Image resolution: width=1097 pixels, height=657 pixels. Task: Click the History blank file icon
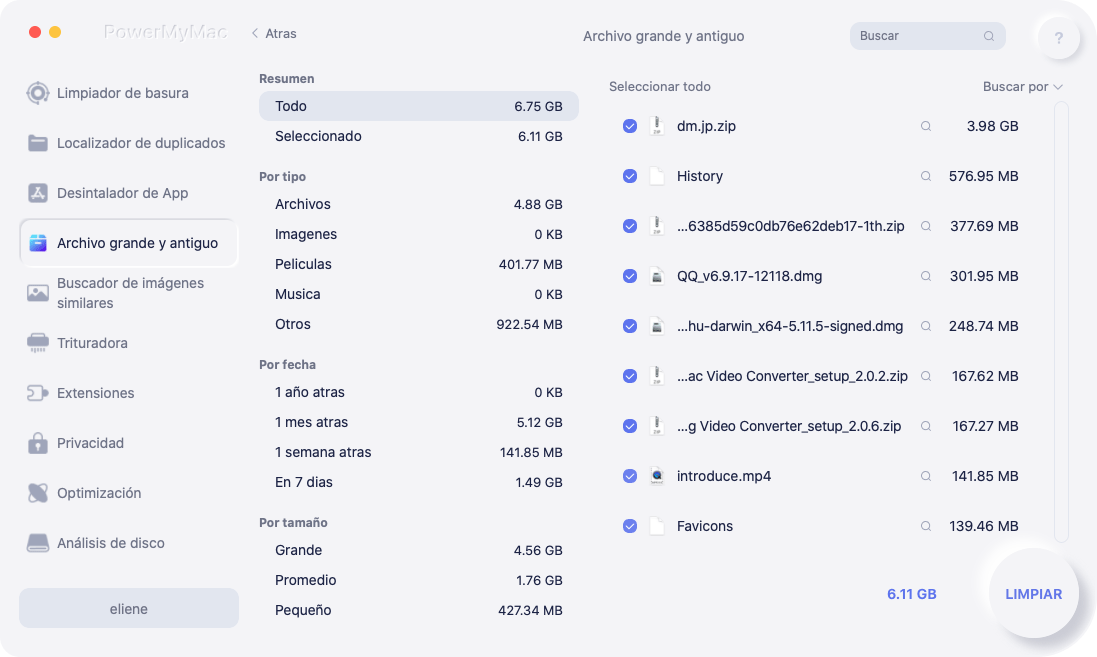[x=656, y=176]
